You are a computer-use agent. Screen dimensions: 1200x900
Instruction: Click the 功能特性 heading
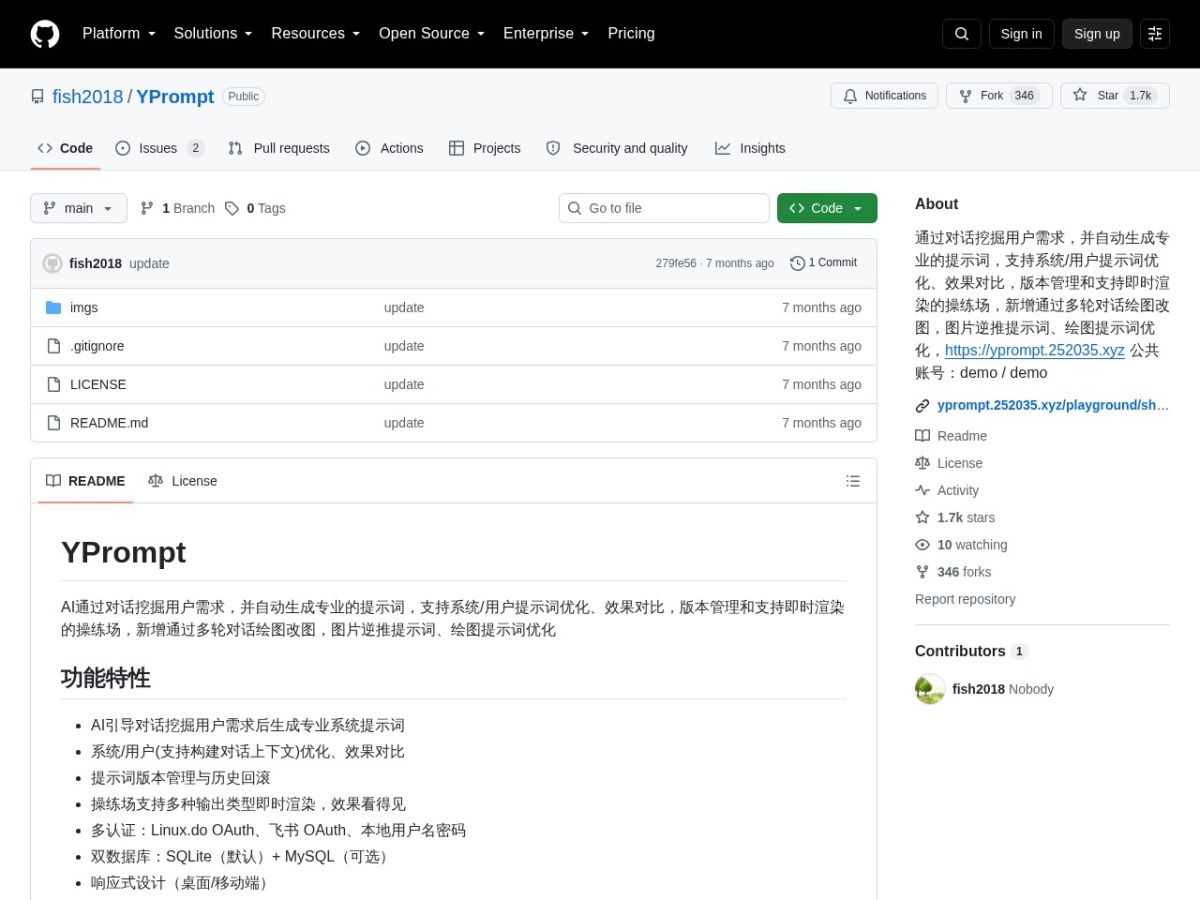tap(105, 678)
